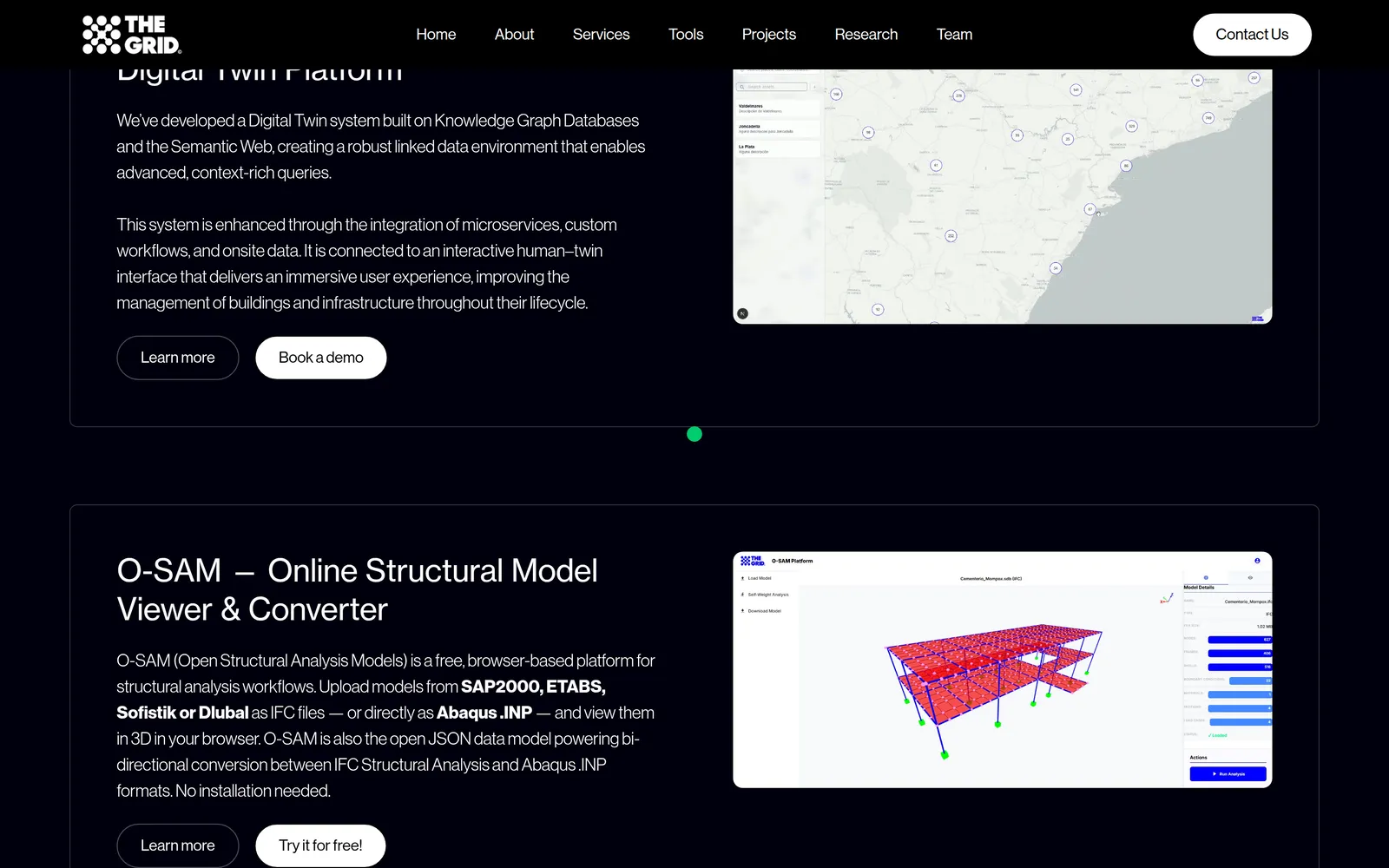1389x868 pixels.
Task: Switch to the eye visibility tab in O-SAM
Action: 1250,577
